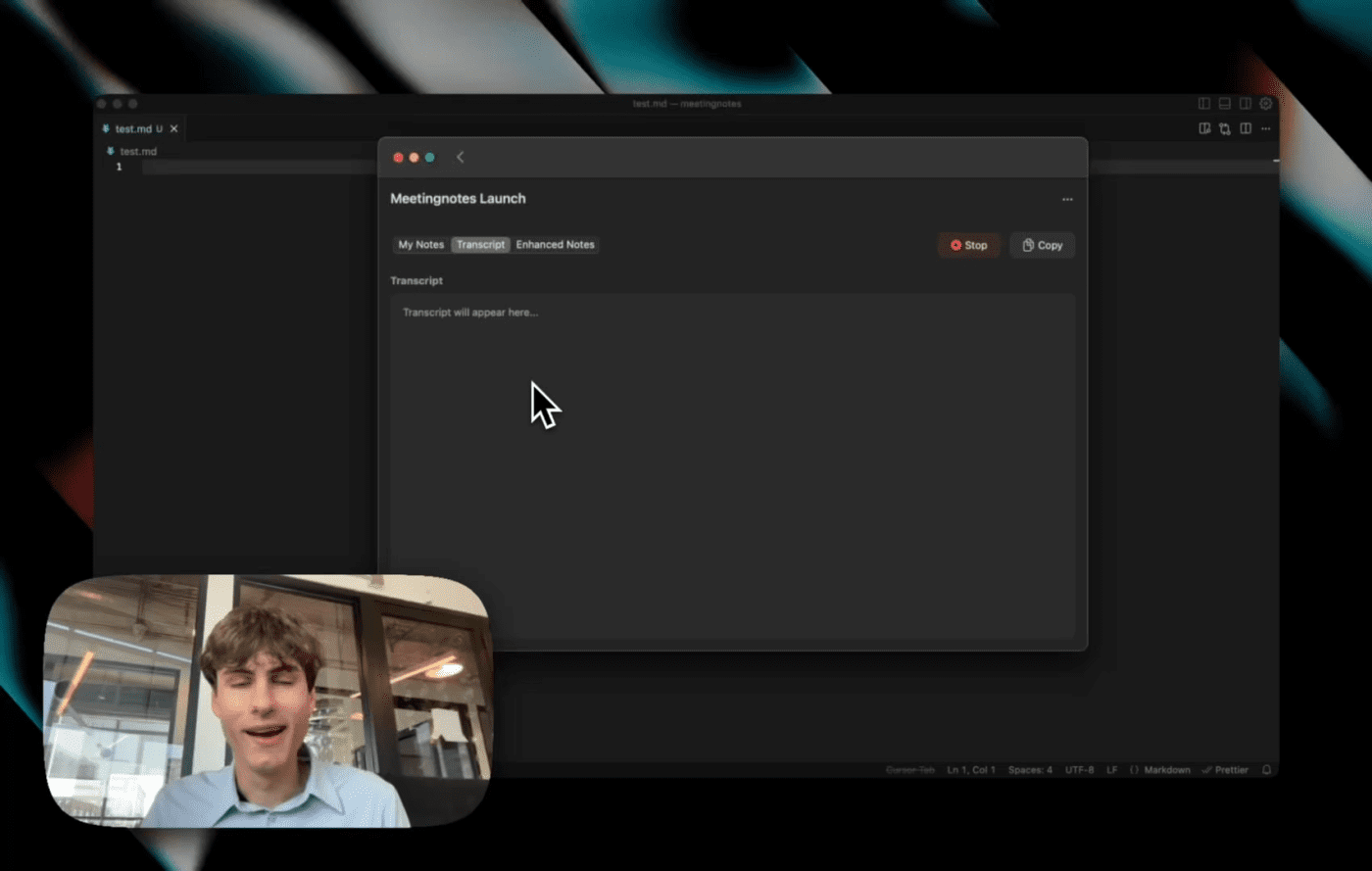This screenshot has height=871, width=1372.
Task: Split the editor to the right
Action: pyautogui.click(x=1246, y=128)
